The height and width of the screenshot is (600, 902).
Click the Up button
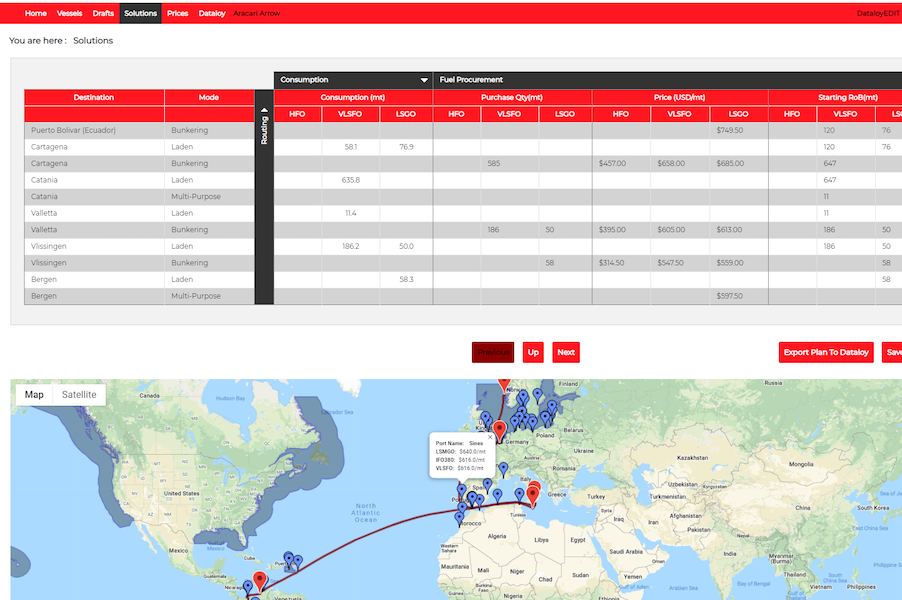coord(533,352)
